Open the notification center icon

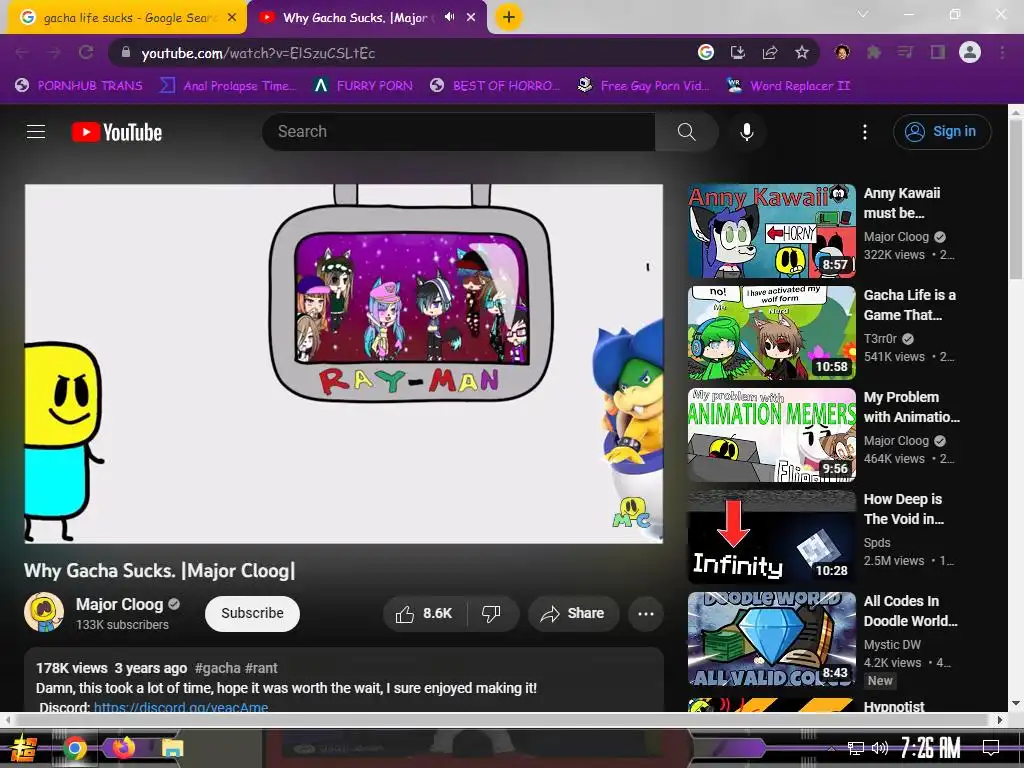coord(991,748)
